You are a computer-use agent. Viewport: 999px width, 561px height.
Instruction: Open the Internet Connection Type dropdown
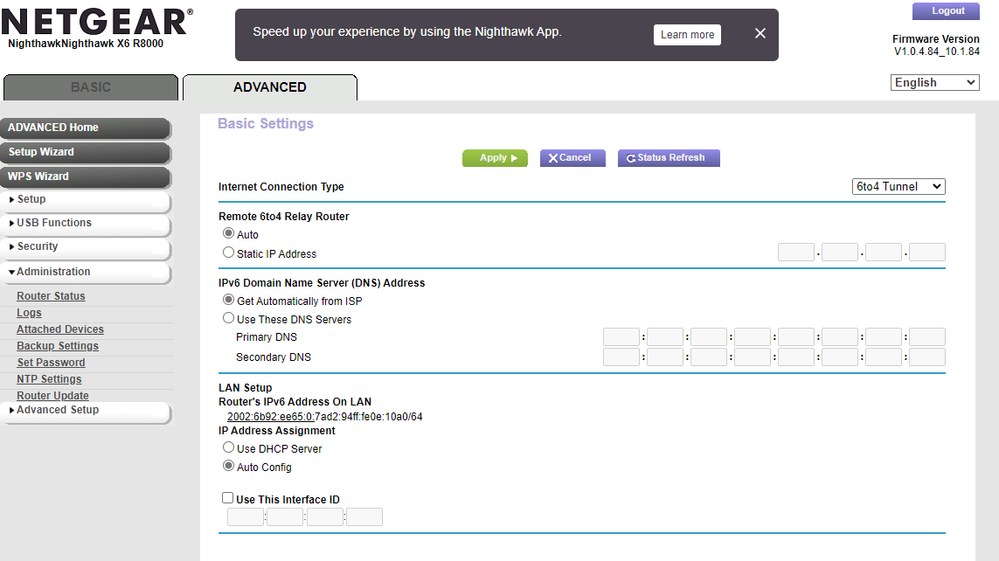point(898,187)
